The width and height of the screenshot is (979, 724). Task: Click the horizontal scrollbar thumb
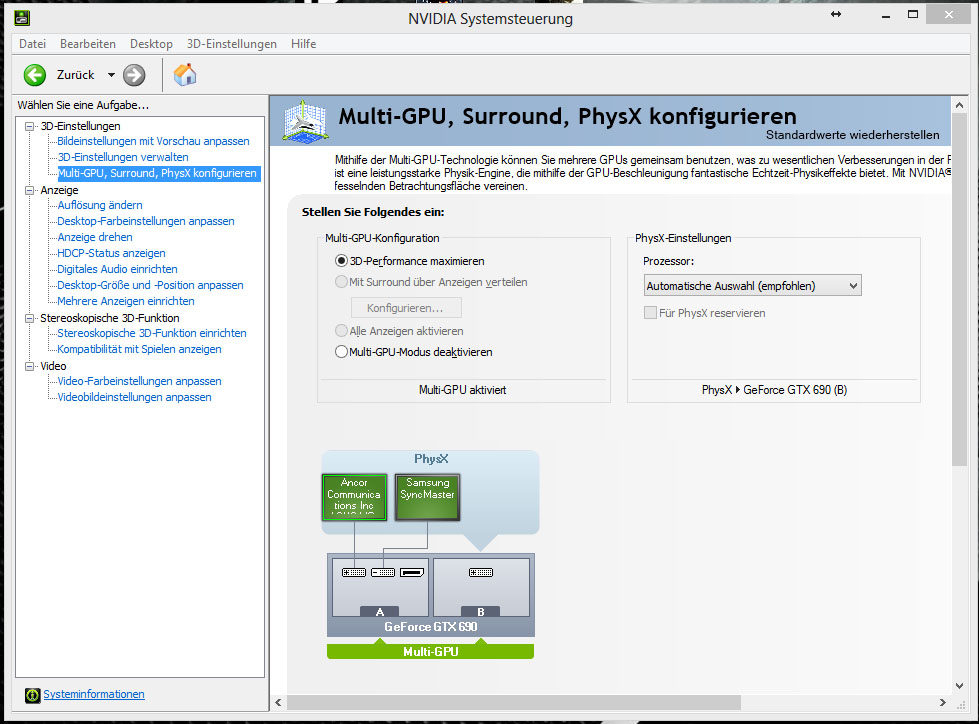pos(513,703)
